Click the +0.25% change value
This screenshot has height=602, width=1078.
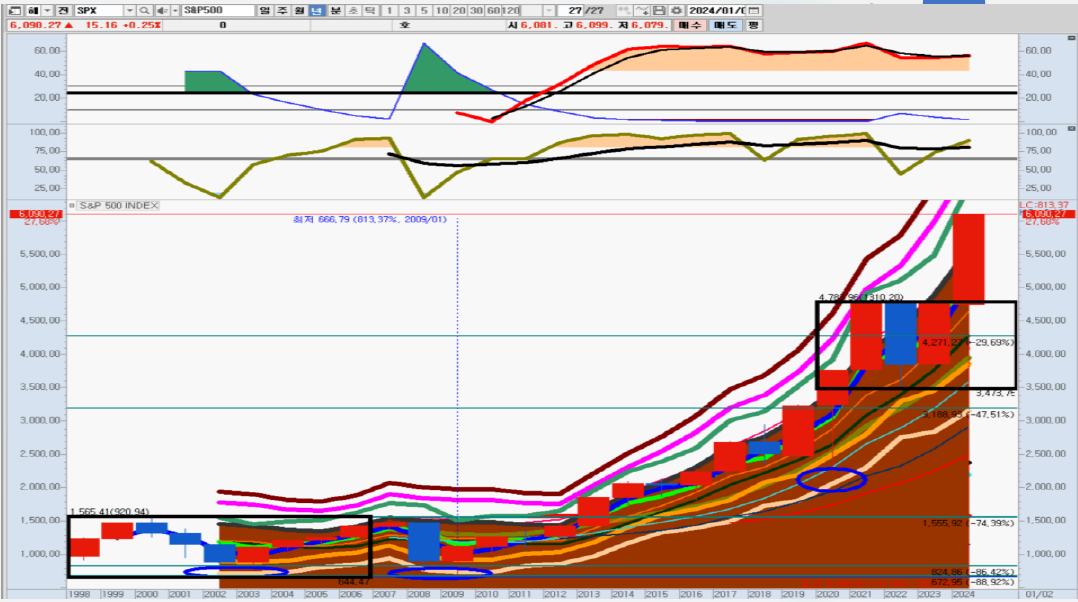pyautogui.click(x=142, y=25)
